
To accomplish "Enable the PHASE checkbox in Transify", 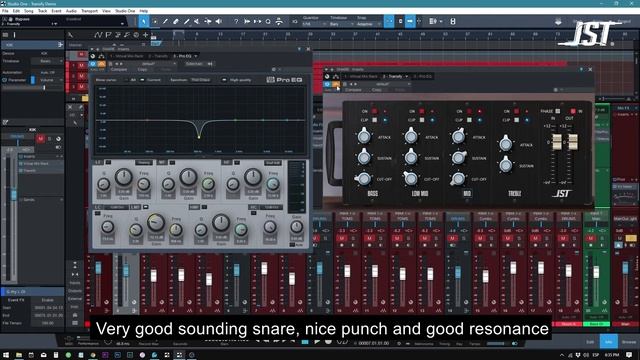I will (x=558, y=111).
